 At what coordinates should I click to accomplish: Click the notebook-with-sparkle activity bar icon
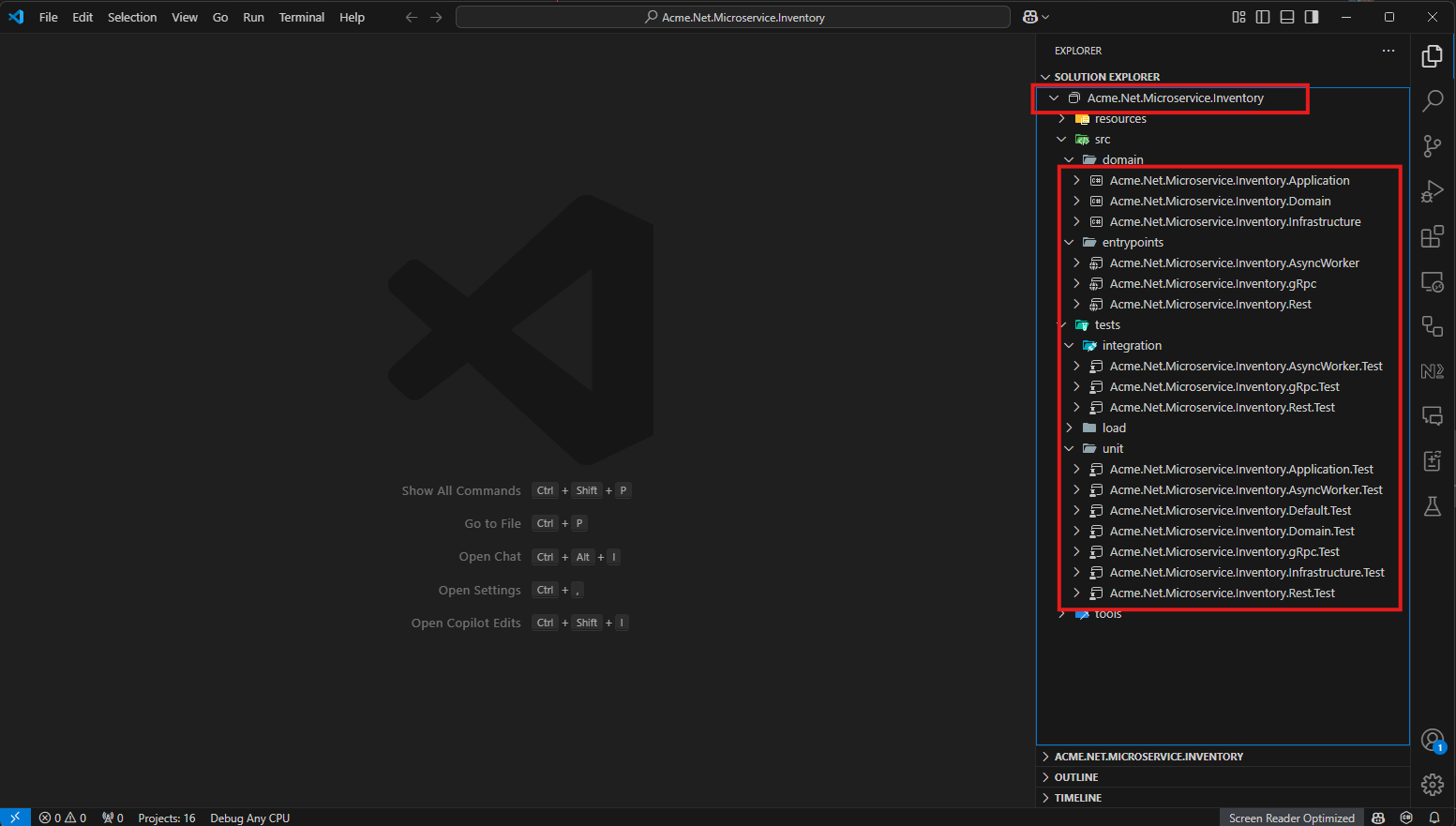[x=1432, y=460]
